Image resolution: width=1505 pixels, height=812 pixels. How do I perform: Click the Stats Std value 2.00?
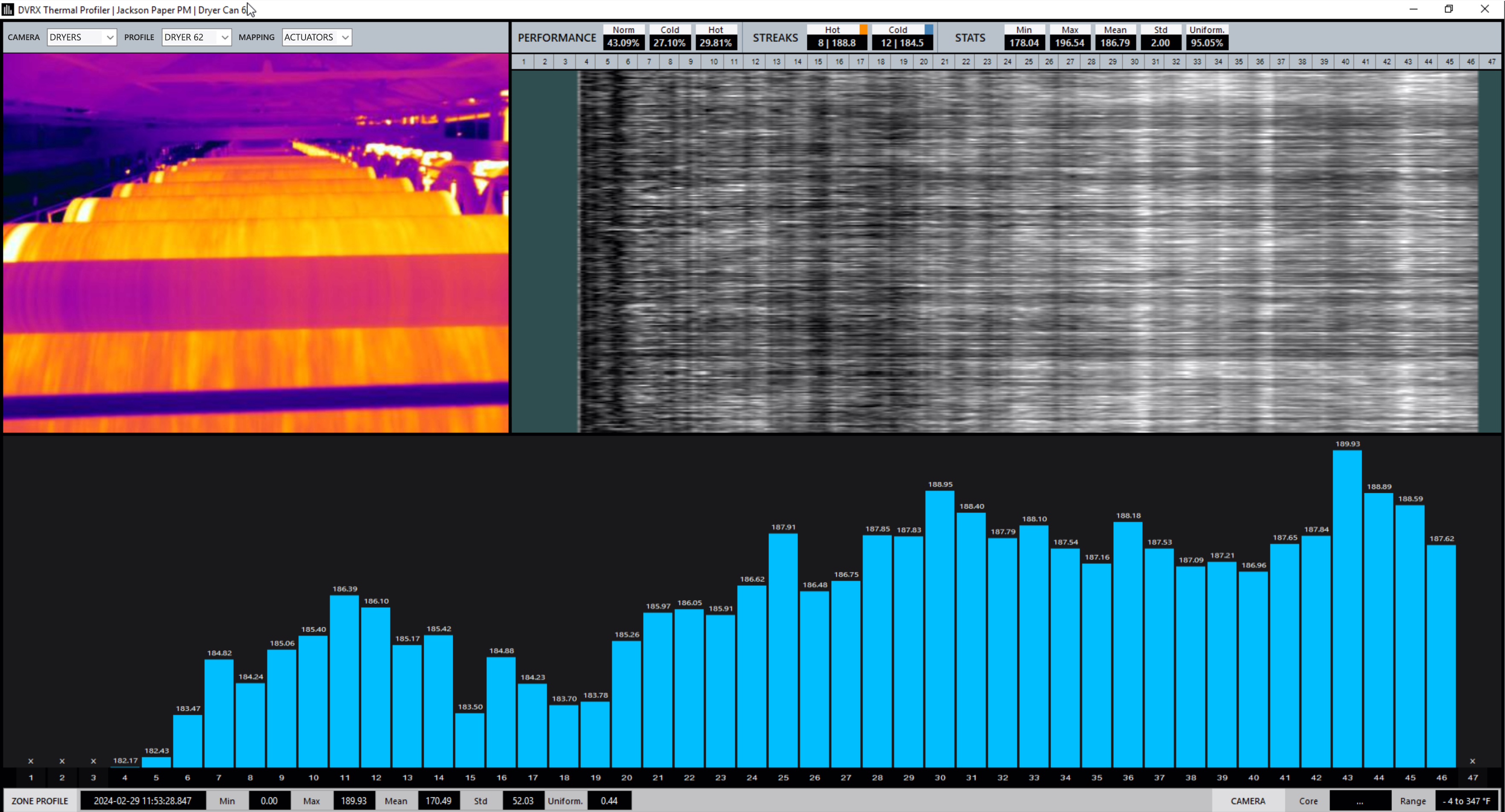coord(1160,43)
